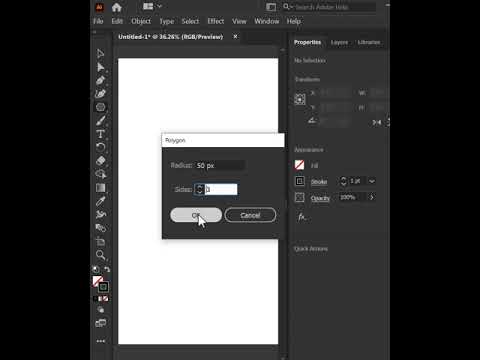The height and width of the screenshot is (360, 480).
Task: Go to the Home screen icon
Action: pyautogui.click(x=117, y=7)
